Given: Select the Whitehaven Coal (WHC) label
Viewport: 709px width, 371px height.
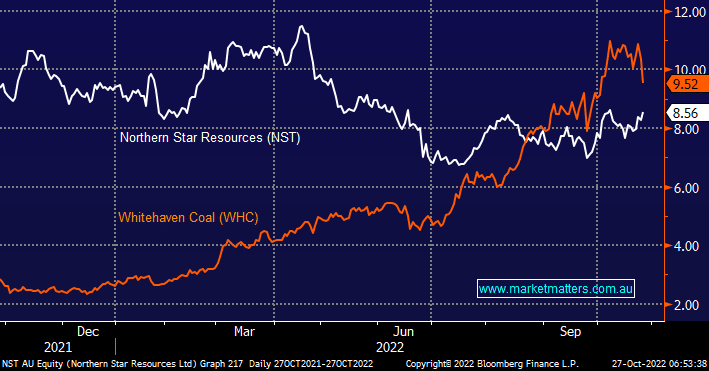Looking at the screenshot, I should click(189, 218).
